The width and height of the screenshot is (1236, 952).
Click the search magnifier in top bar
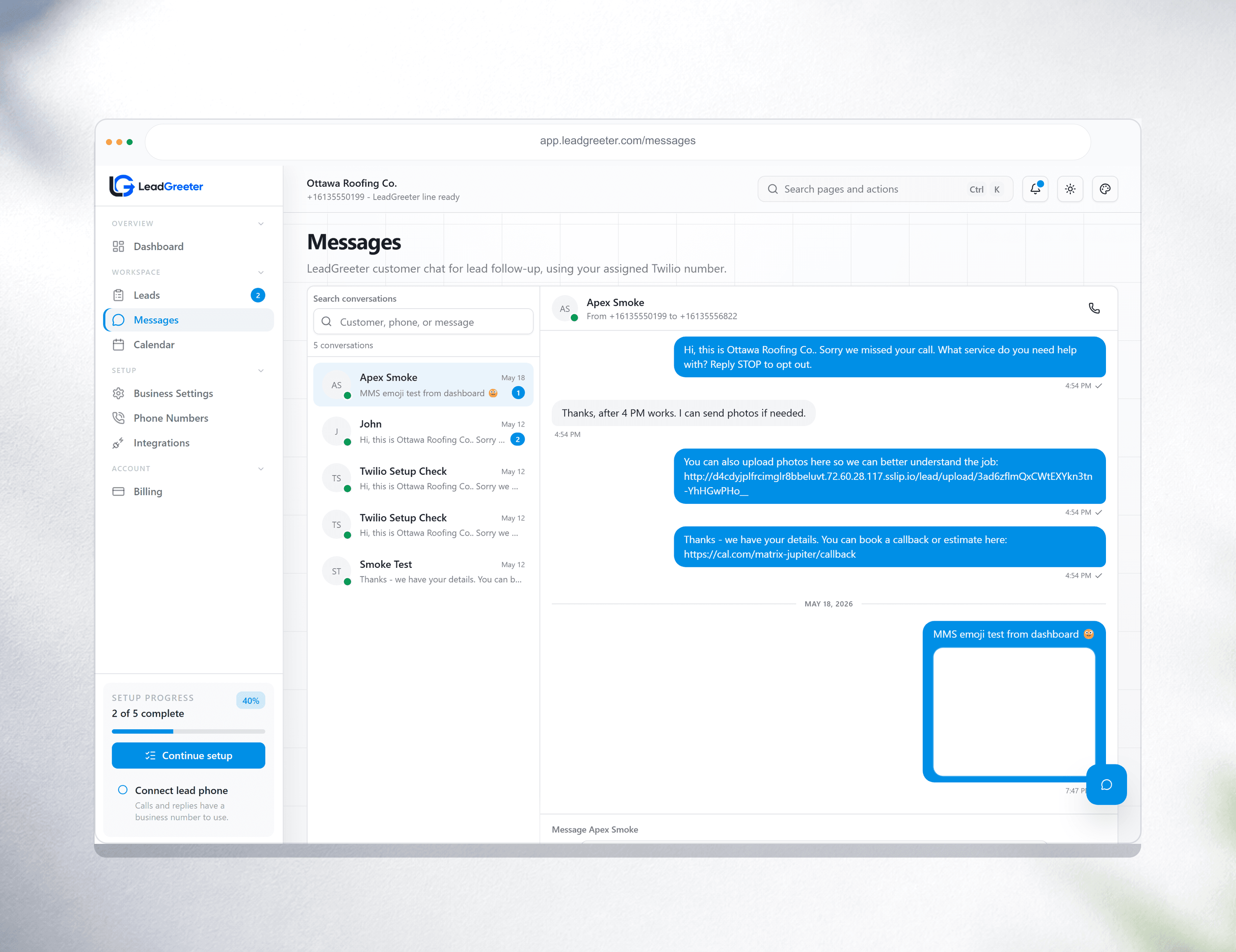coord(772,189)
